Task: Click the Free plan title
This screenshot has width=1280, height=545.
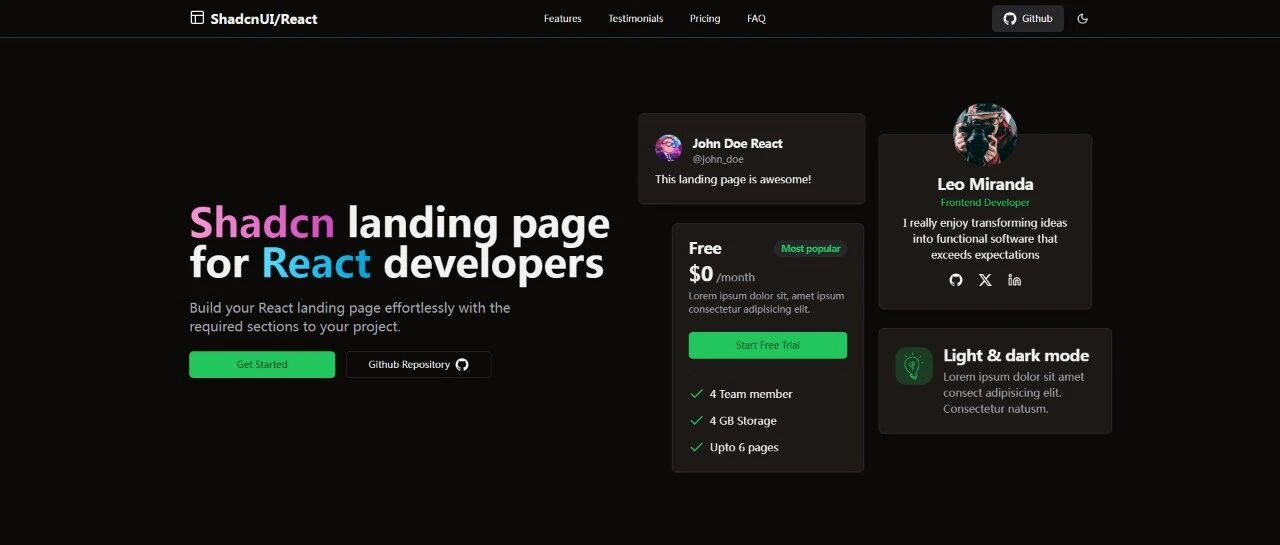Action: tap(705, 248)
